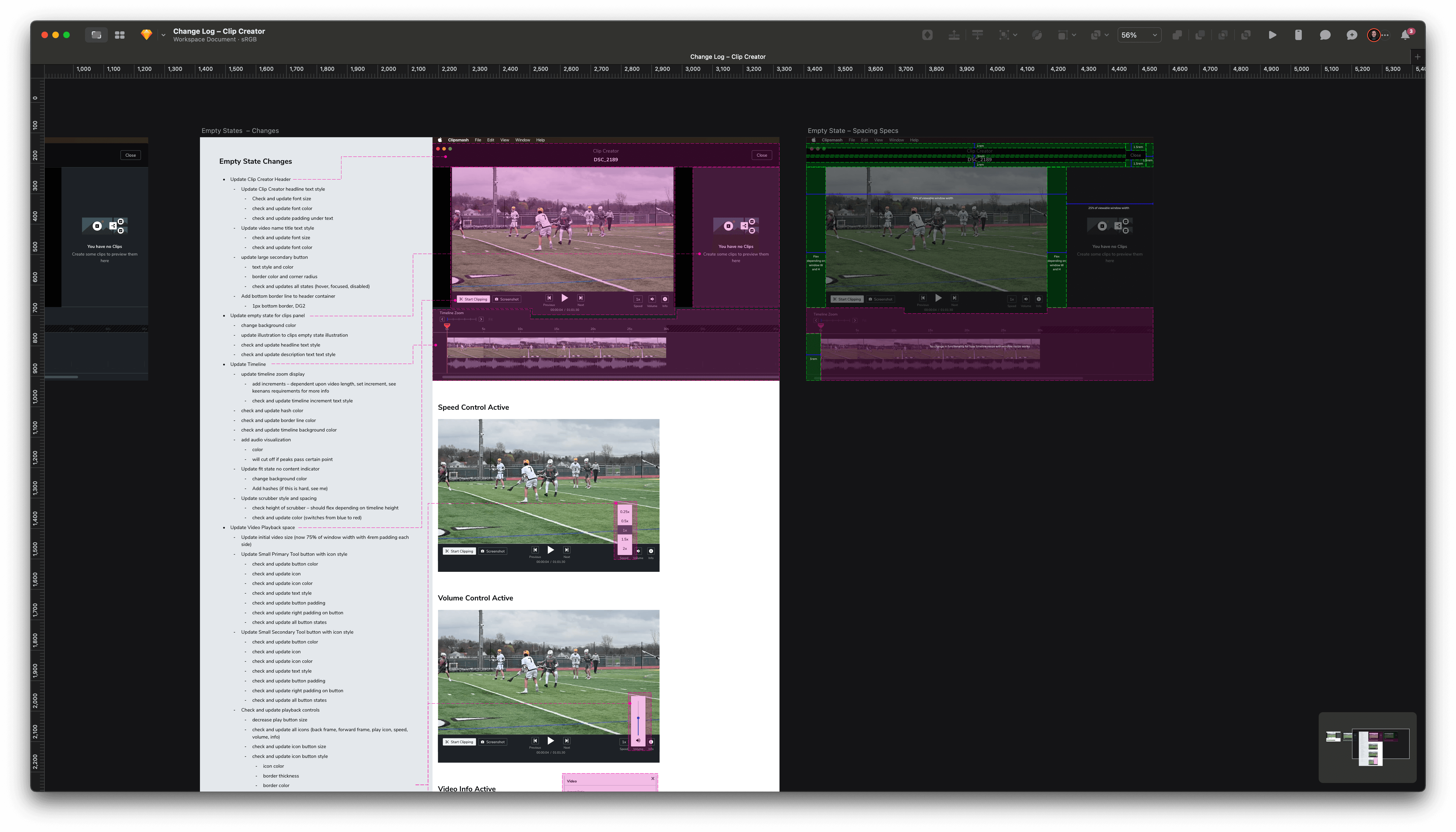Open the Mirror device preview icon
Screen dimensions: 1456x832
pos(1298,35)
